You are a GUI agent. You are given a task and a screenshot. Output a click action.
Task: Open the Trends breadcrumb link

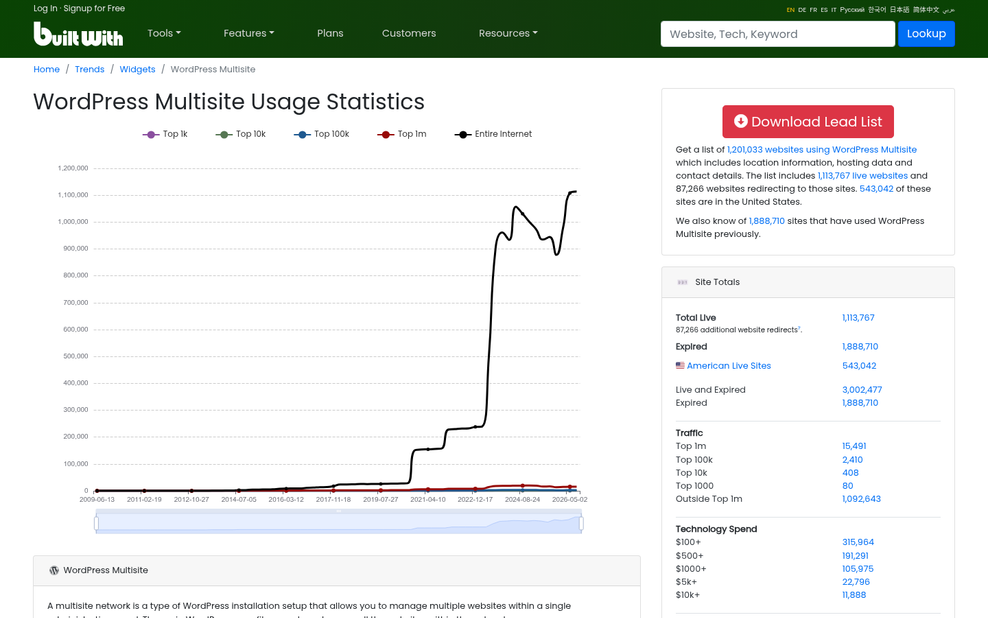[89, 69]
